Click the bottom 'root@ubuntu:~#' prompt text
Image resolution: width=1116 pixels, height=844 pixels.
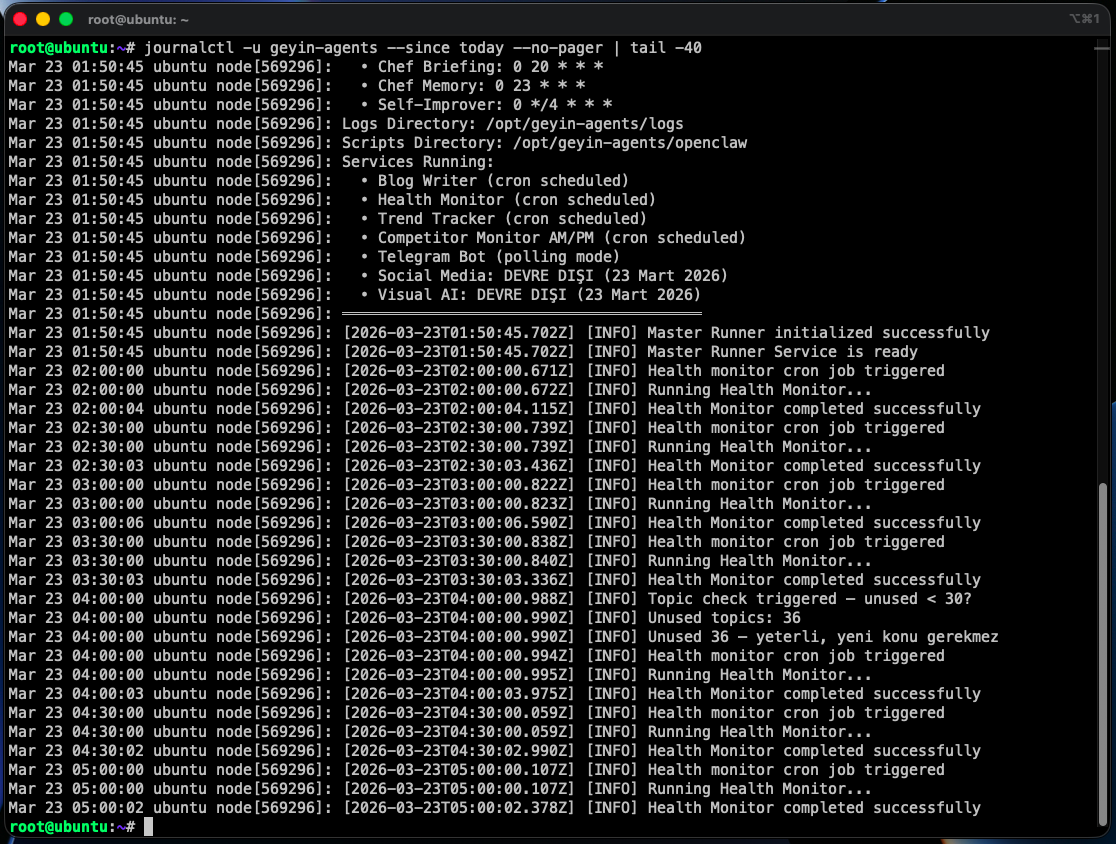(72, 826)
